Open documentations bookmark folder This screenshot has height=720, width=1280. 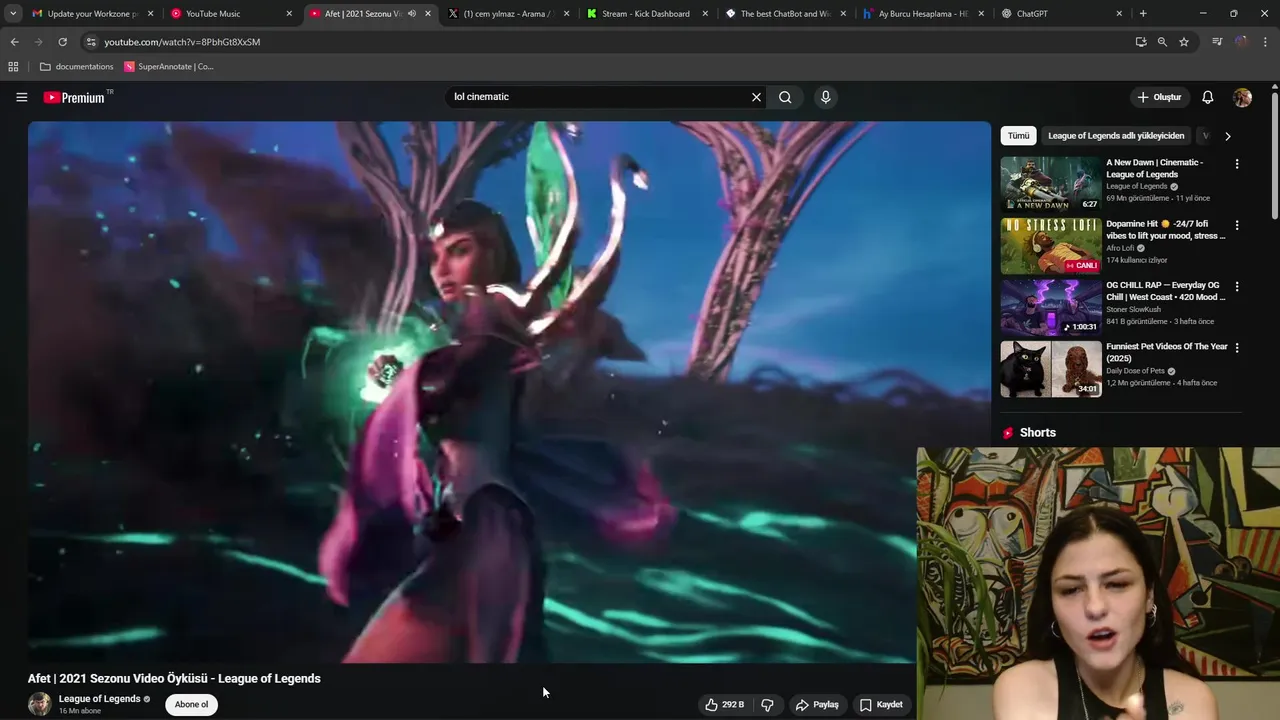(77, 67)
